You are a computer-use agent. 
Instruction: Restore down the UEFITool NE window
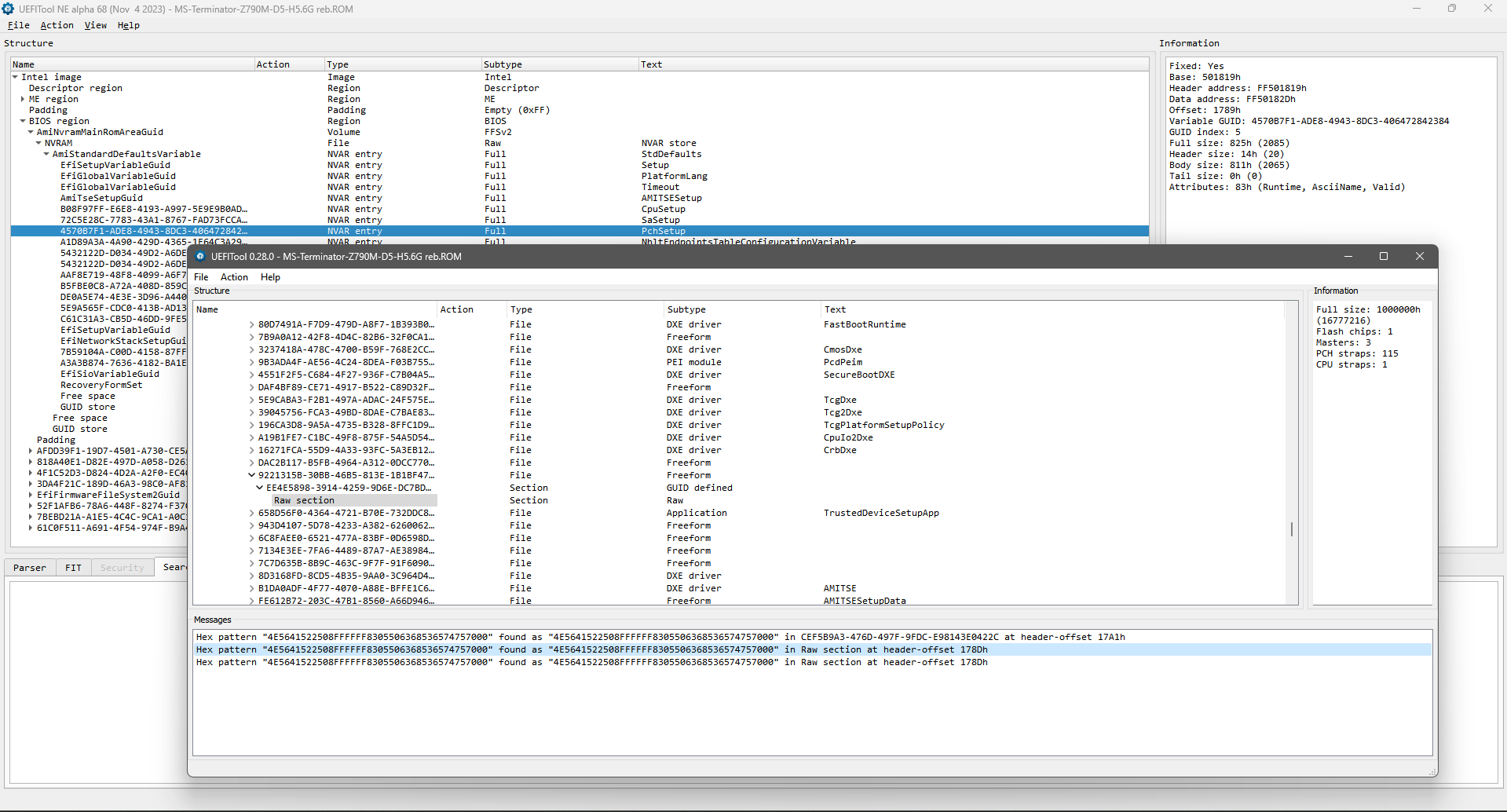tap(1452, 9)
